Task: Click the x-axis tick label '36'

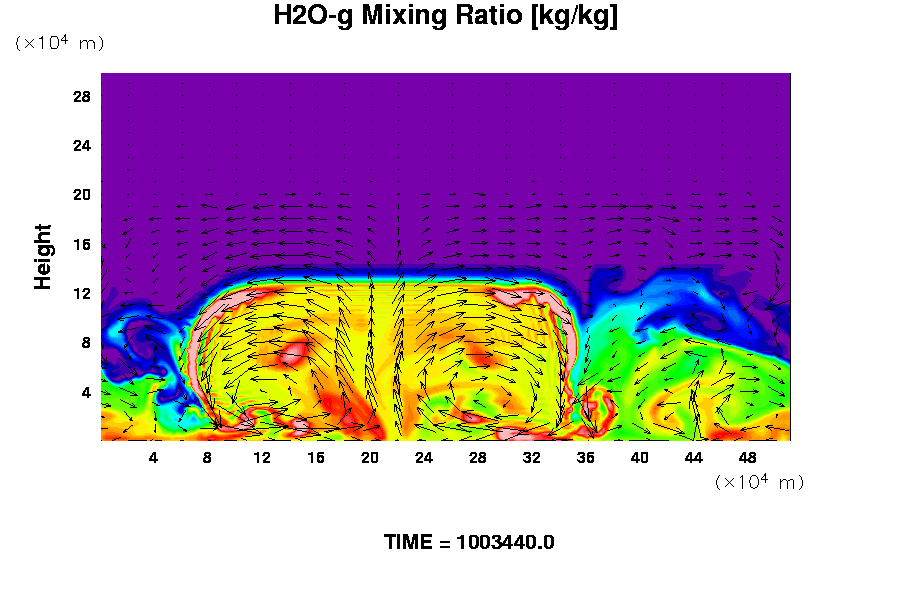Action: (585, 458)
